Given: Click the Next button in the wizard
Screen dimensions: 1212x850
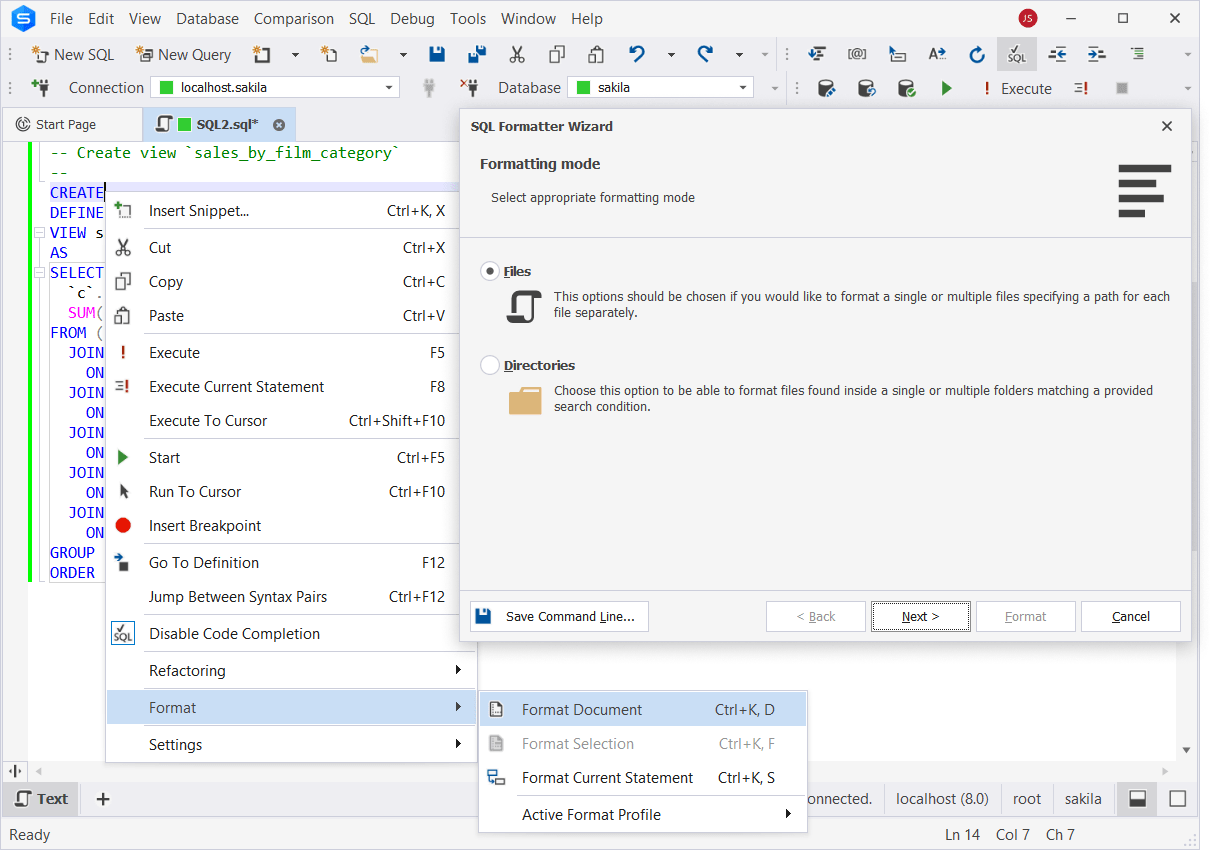Looking at the screenshot, I should pyautogui.click(x=919, y=616).
